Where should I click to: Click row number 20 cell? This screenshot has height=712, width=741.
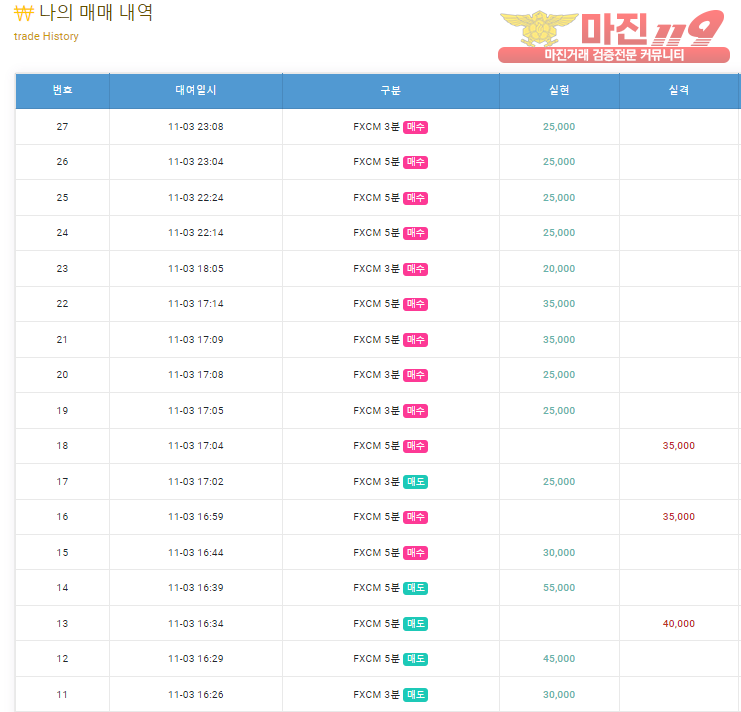pos(62,375)
